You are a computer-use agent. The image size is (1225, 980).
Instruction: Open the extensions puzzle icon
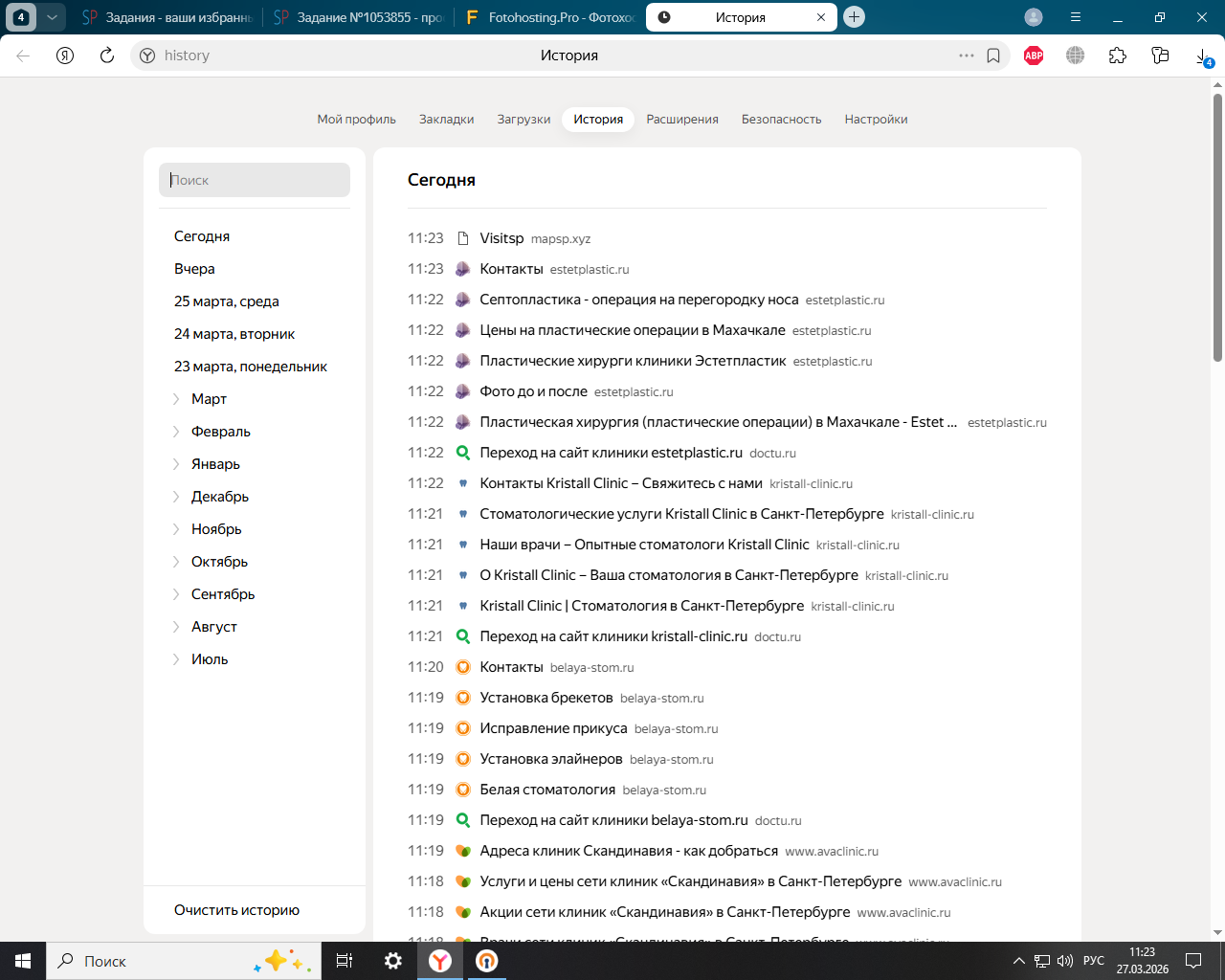click(1118, 56)
